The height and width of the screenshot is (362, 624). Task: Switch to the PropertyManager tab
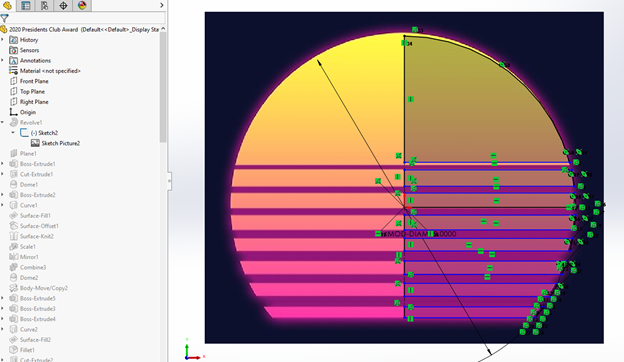coord(26,5)
